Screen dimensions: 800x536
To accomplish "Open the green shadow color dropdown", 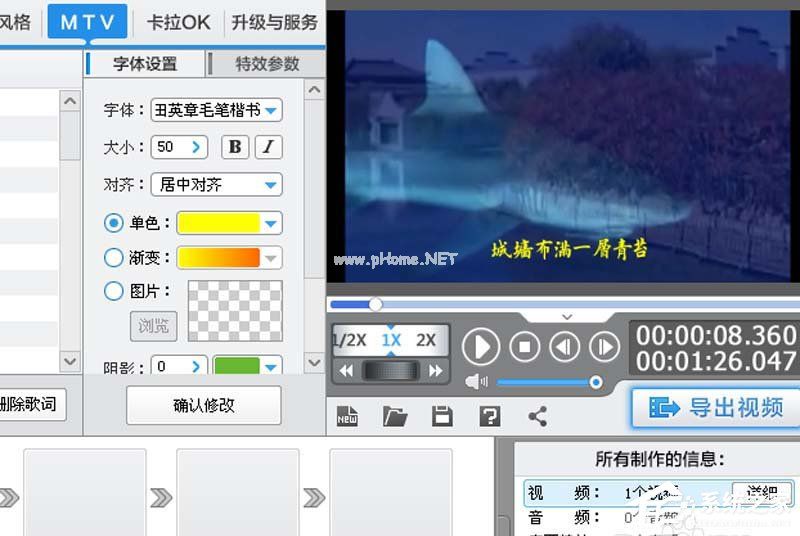I will tap(271, 366).
